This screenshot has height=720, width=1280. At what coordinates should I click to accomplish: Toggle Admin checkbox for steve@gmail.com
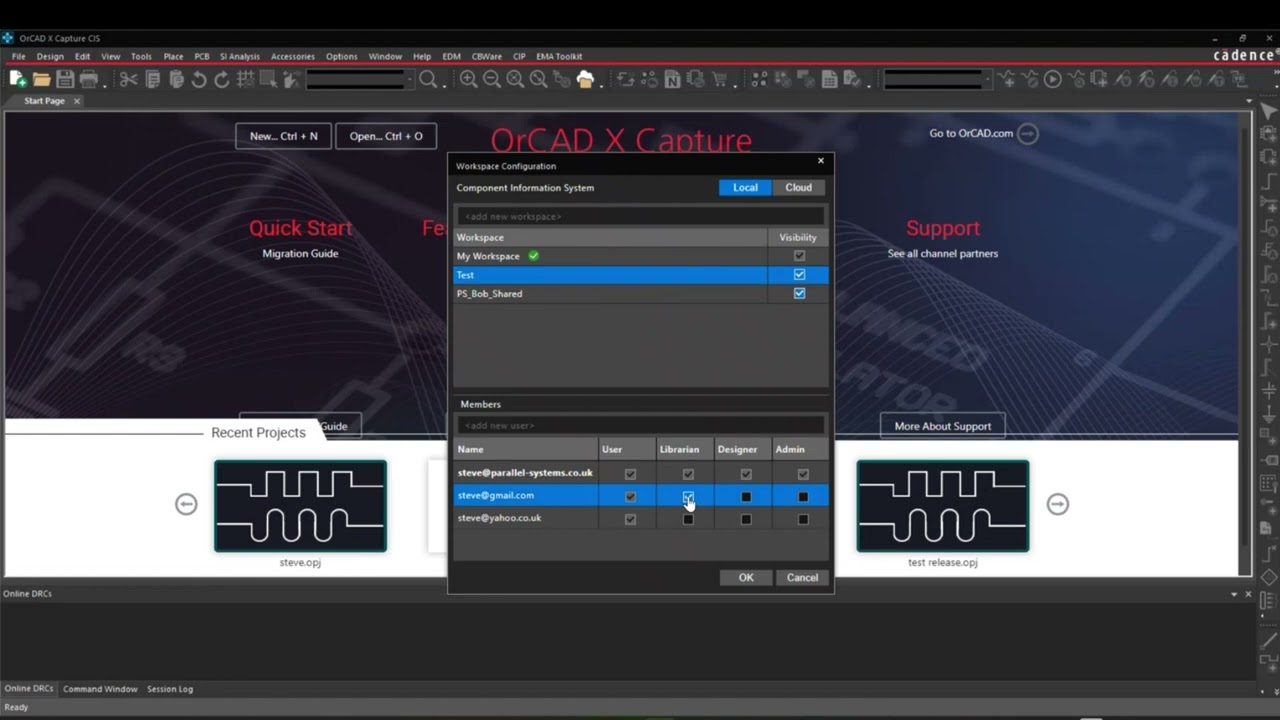click(803, 496)
